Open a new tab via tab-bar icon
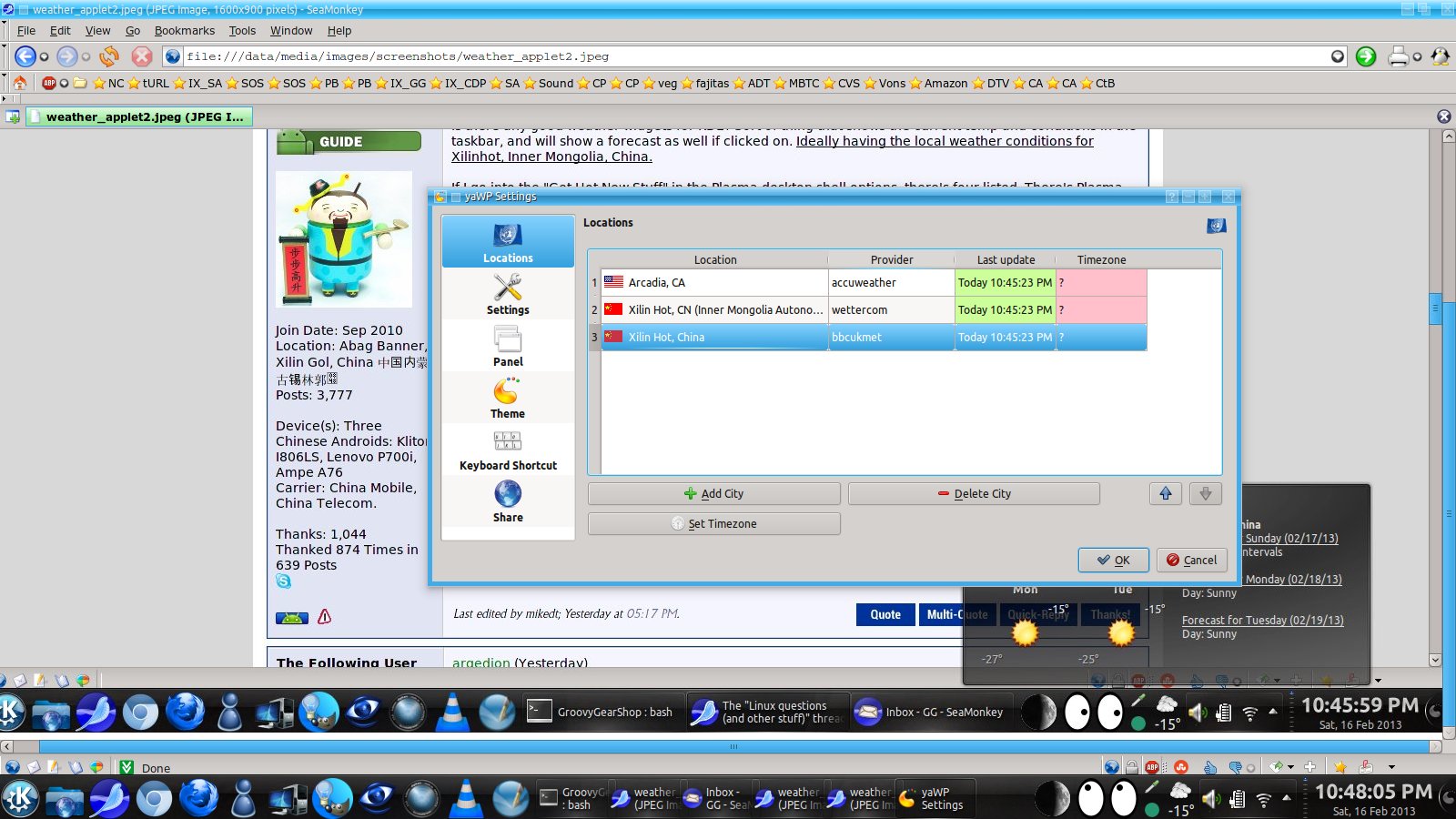This screenshot has width=1456, height=819. (13, 116)
